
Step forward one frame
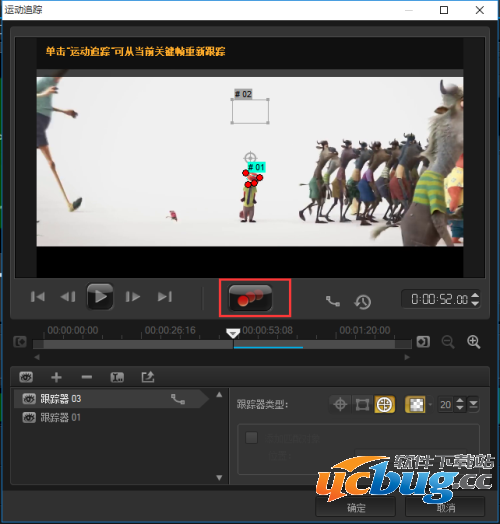pyautogui.click(x=132, y=297)
